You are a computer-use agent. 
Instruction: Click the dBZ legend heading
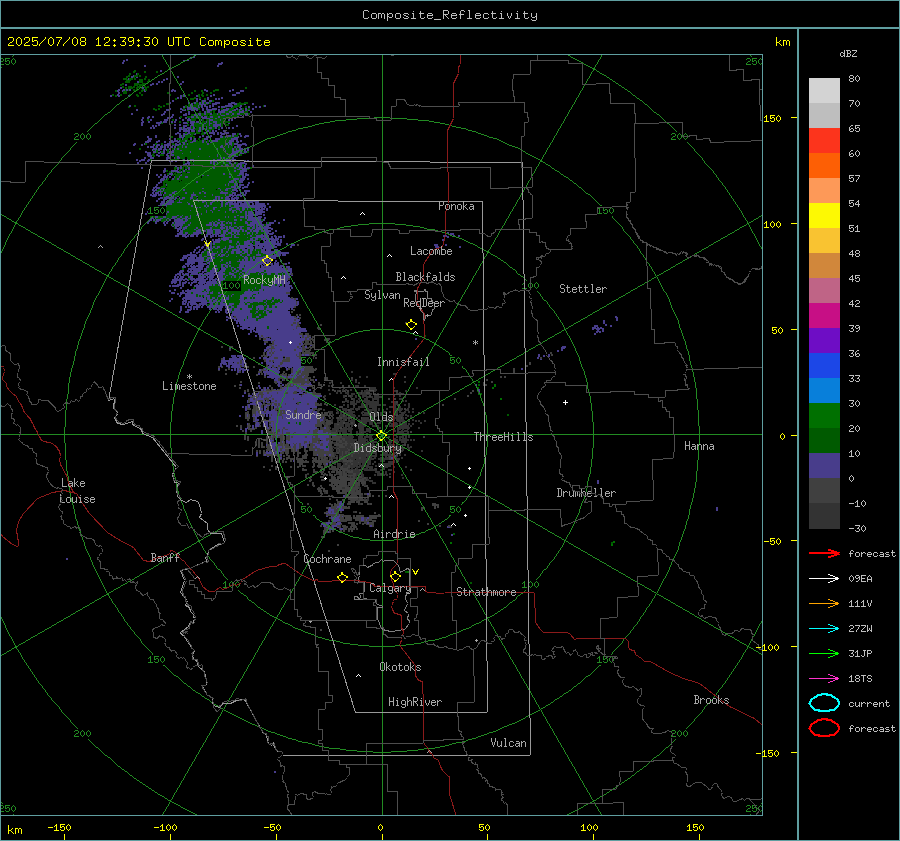click(848, 54)
